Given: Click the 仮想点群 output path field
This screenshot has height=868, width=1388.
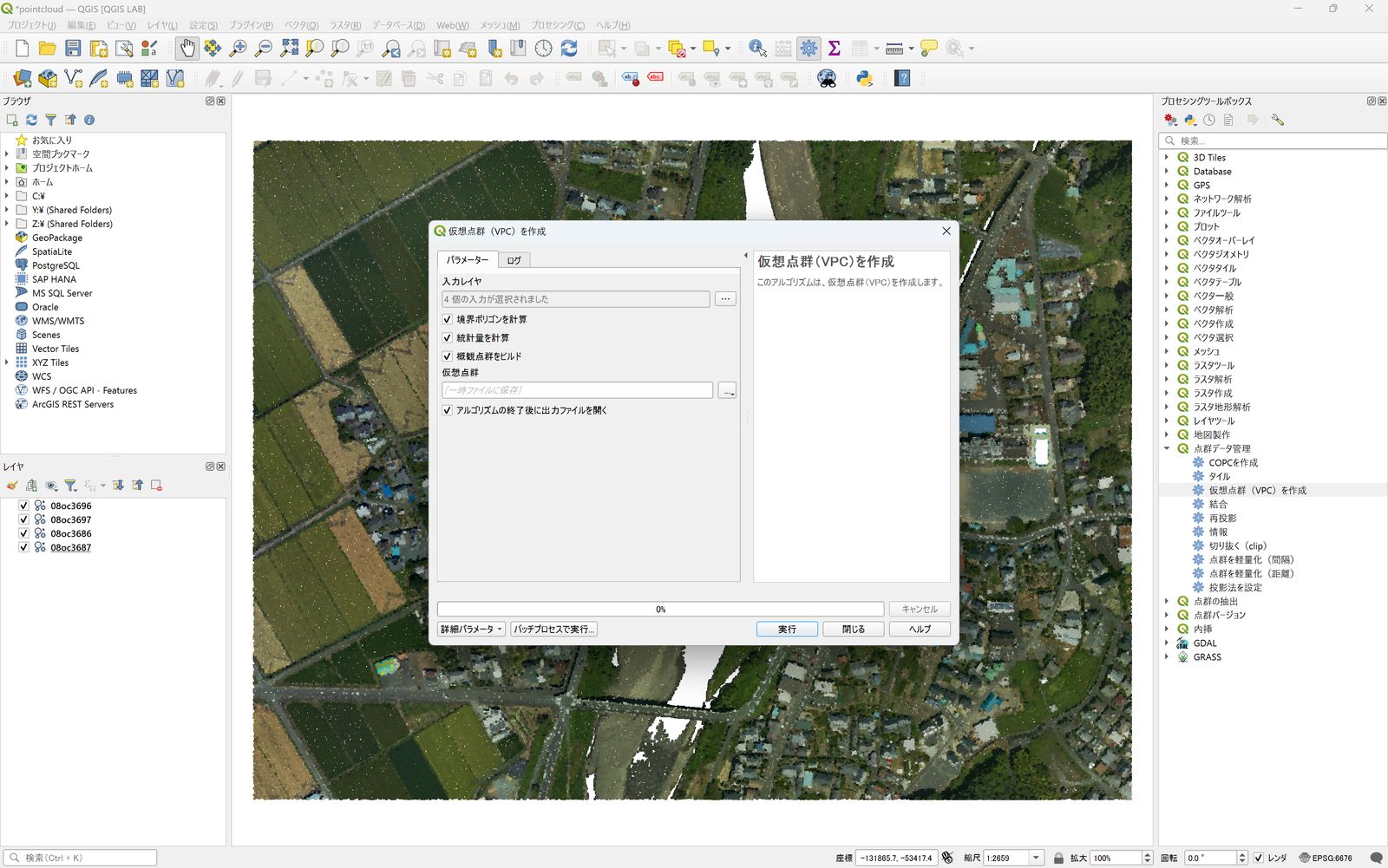Looking at the screenshot, I should [577, 390].
